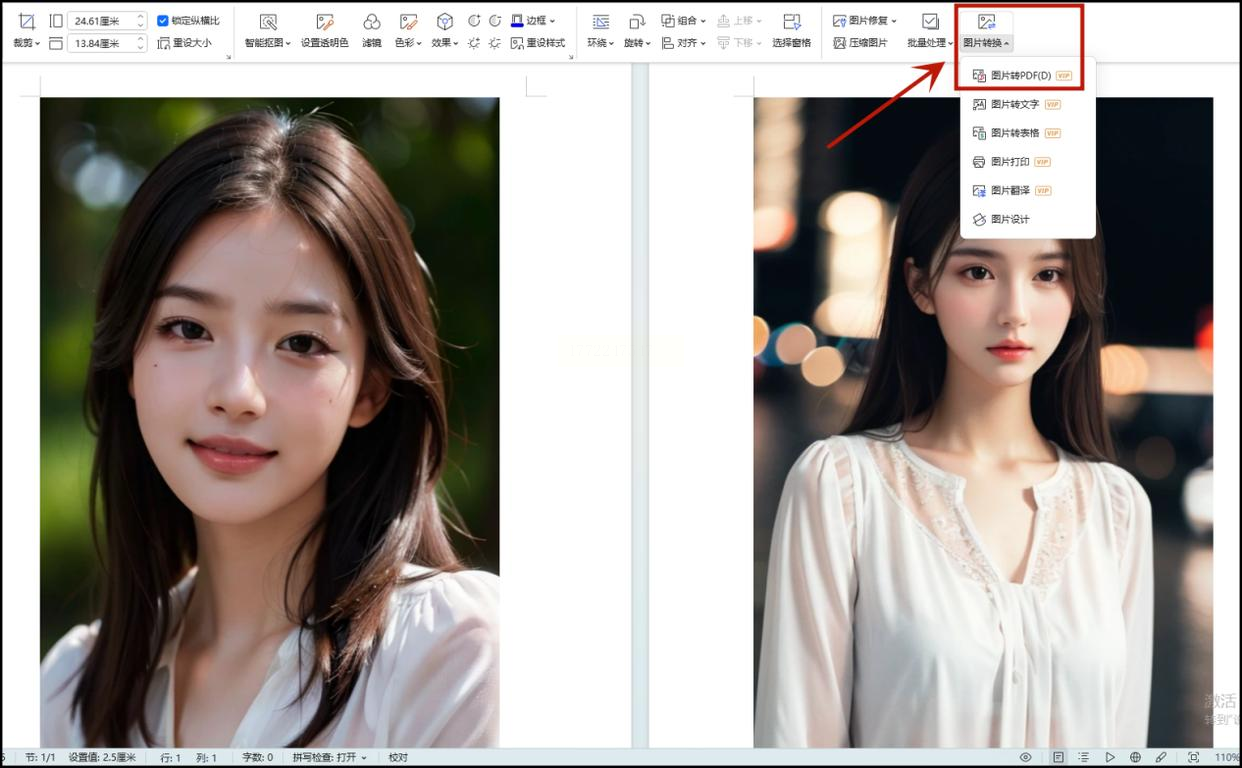Select the left portrait image
Viewport: 1242px width, 768px height.
[269, 420]
